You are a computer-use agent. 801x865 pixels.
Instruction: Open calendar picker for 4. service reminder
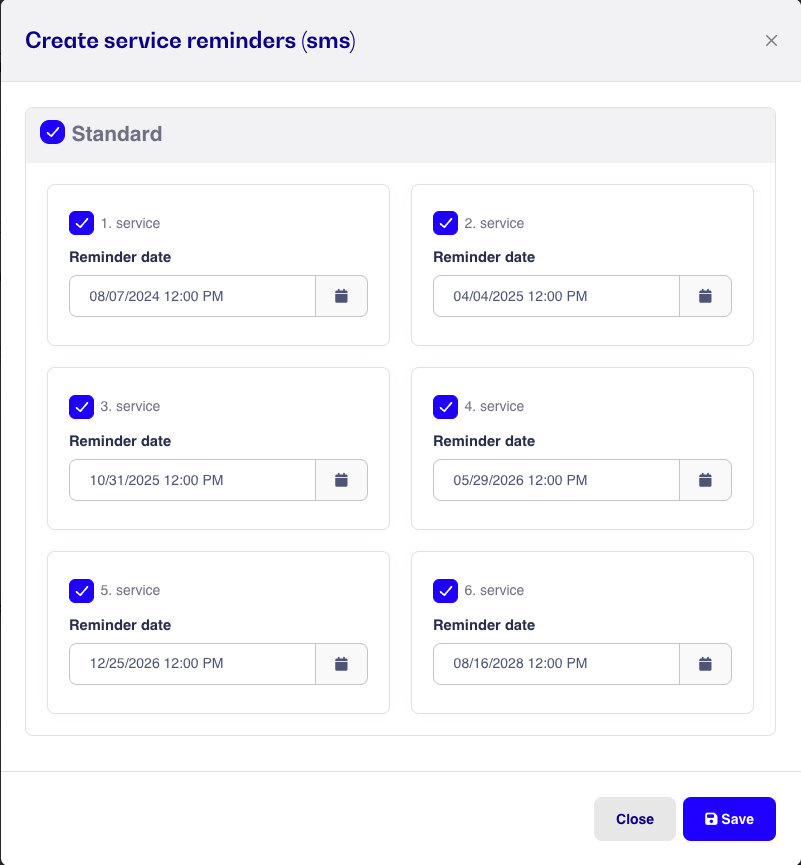706,480
